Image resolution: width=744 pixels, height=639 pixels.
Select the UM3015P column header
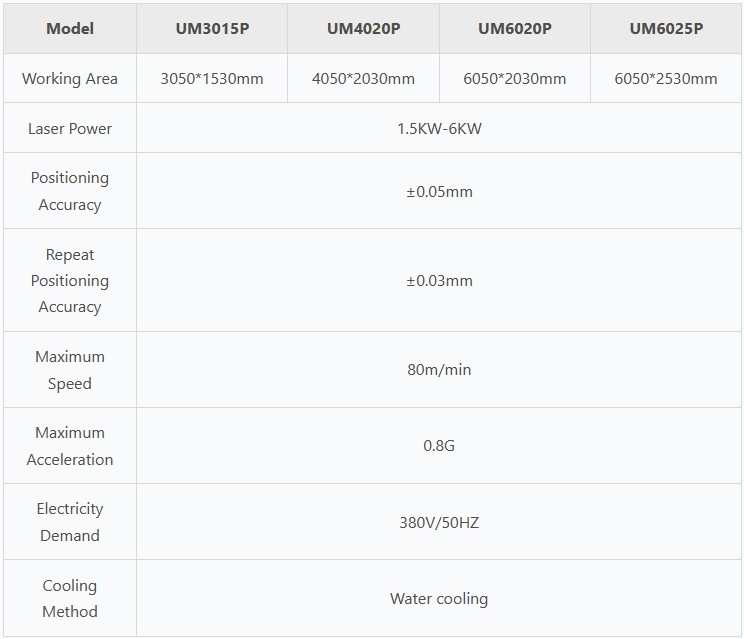point(212,28)
